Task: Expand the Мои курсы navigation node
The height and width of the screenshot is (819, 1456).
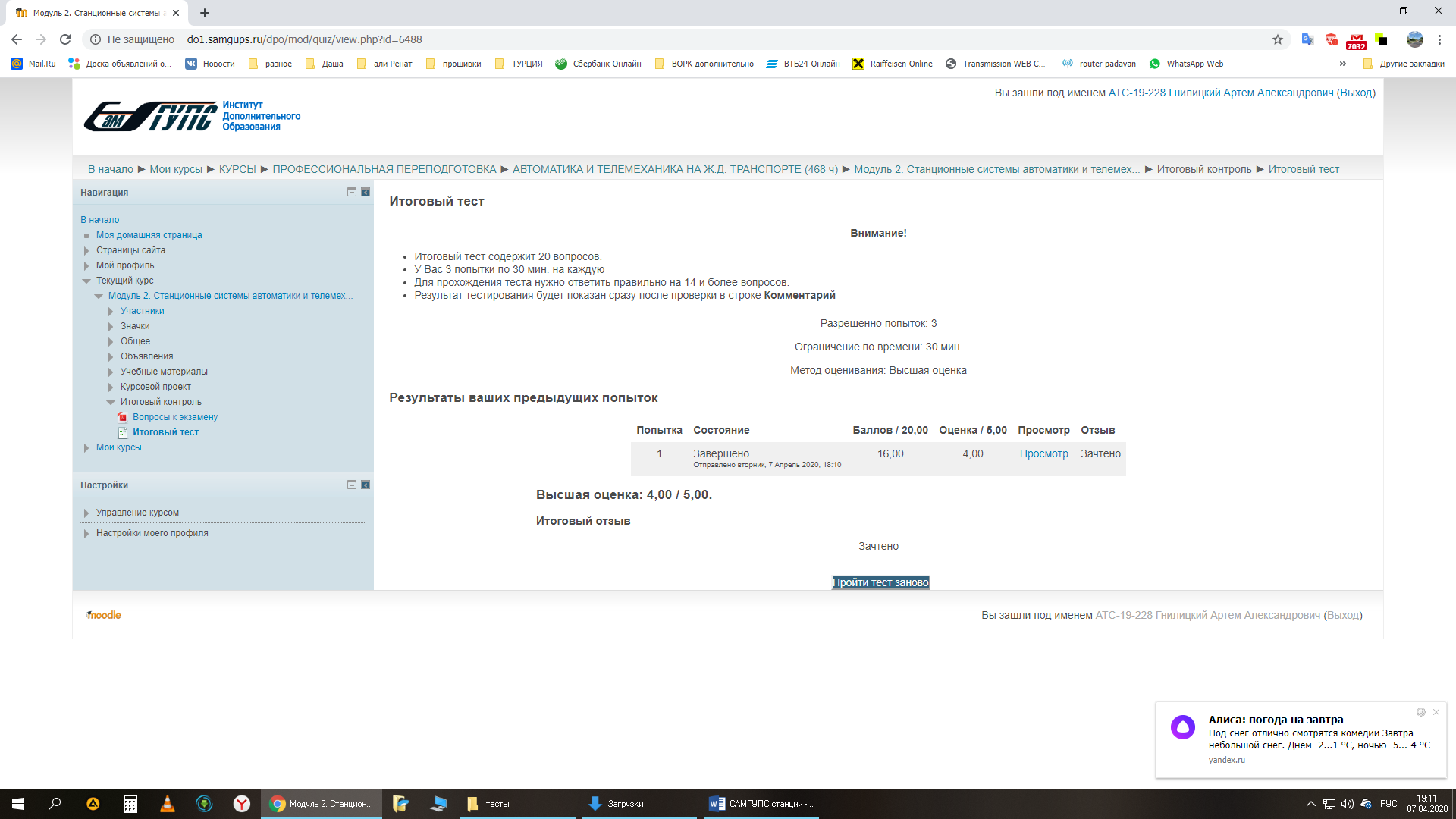Action: coord(86,448)
